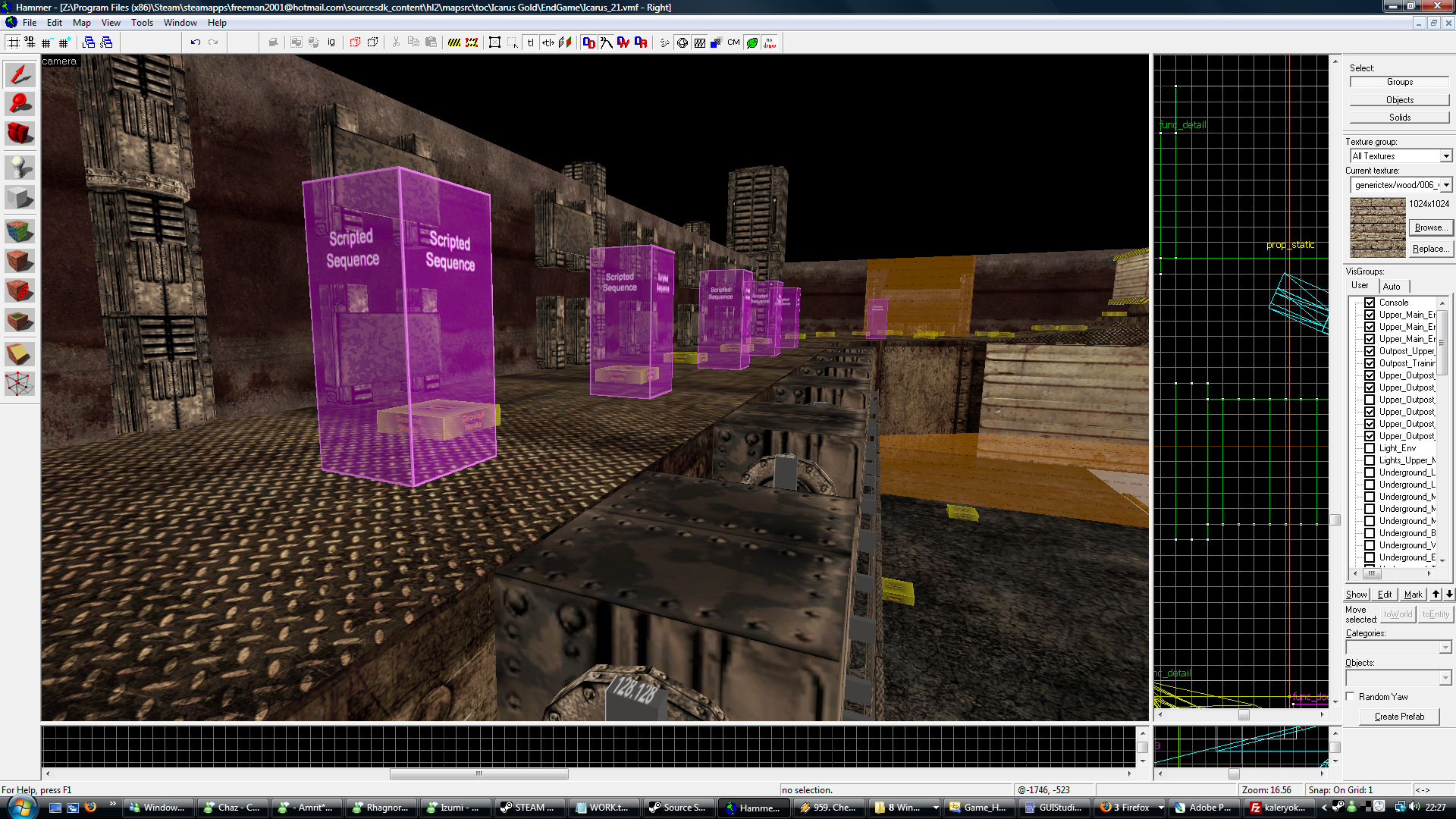
Task: Toggle the 2D grid display icon
Action: [13, 42]
